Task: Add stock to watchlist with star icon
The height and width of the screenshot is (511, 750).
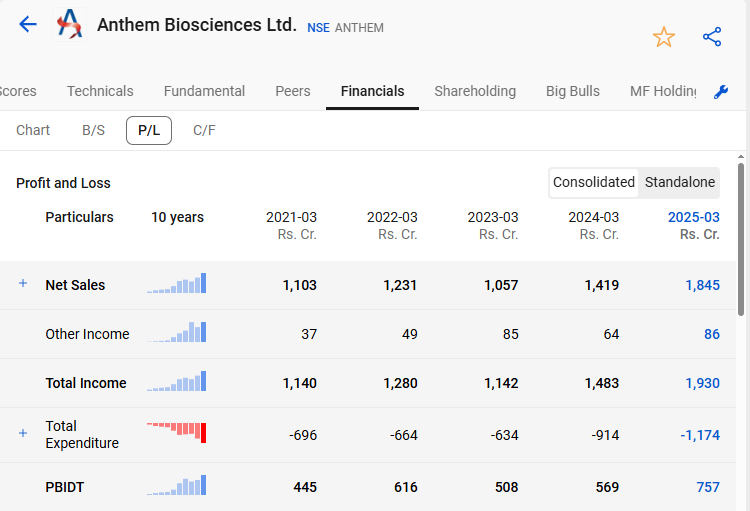Action: tap(664, 37)
